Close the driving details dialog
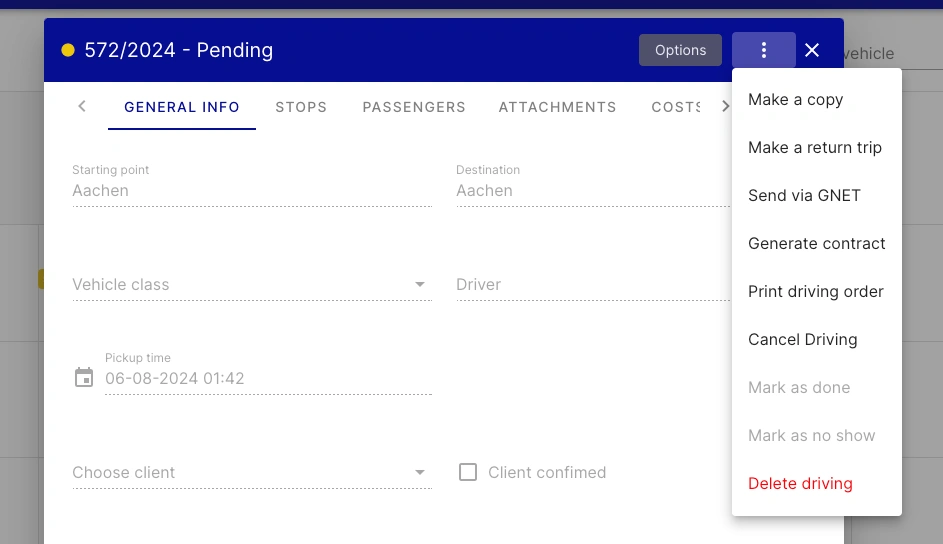943x544 pixels. (812, 50)
